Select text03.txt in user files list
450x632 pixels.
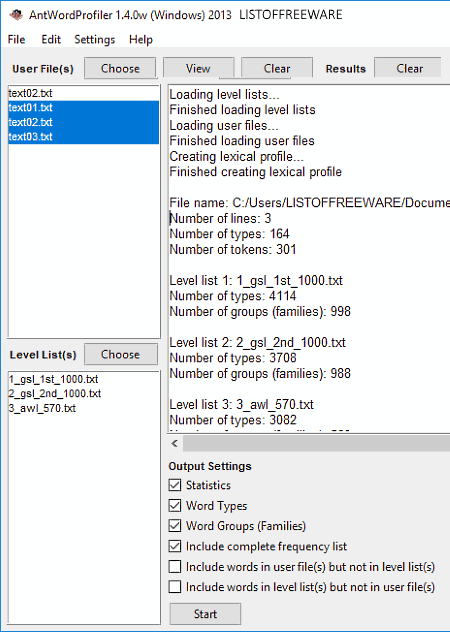(x=83, y=137)
